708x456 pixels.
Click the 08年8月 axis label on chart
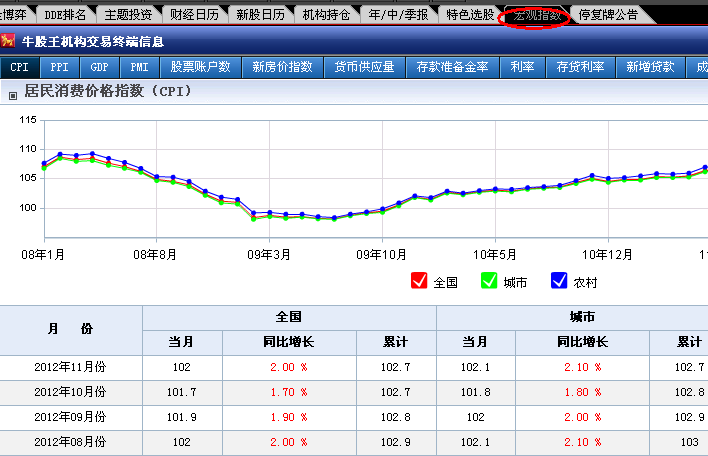[155, 255]
